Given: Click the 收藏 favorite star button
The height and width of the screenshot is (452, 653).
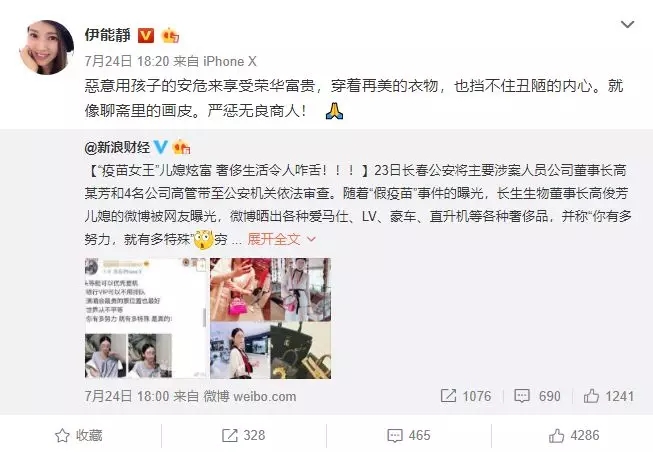Looking at the screenshot, I should click(79, 436).
